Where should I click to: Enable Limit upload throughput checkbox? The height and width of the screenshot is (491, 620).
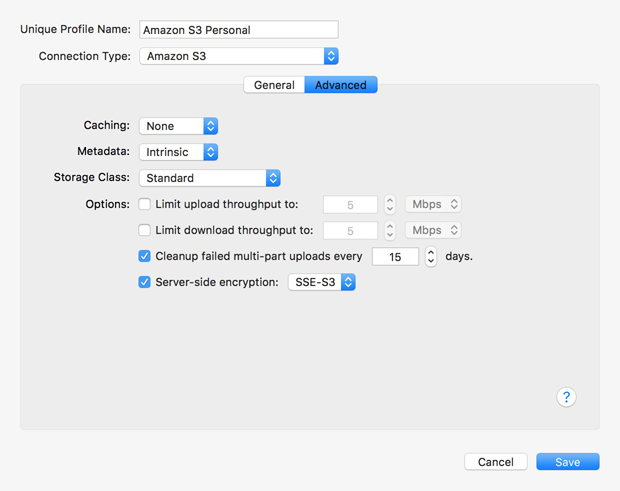(144, 204)
